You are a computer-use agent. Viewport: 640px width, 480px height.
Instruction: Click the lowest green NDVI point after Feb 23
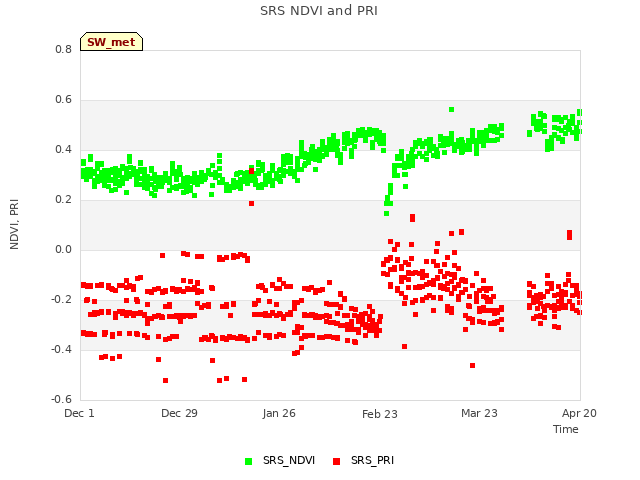(x=387, y=213)
